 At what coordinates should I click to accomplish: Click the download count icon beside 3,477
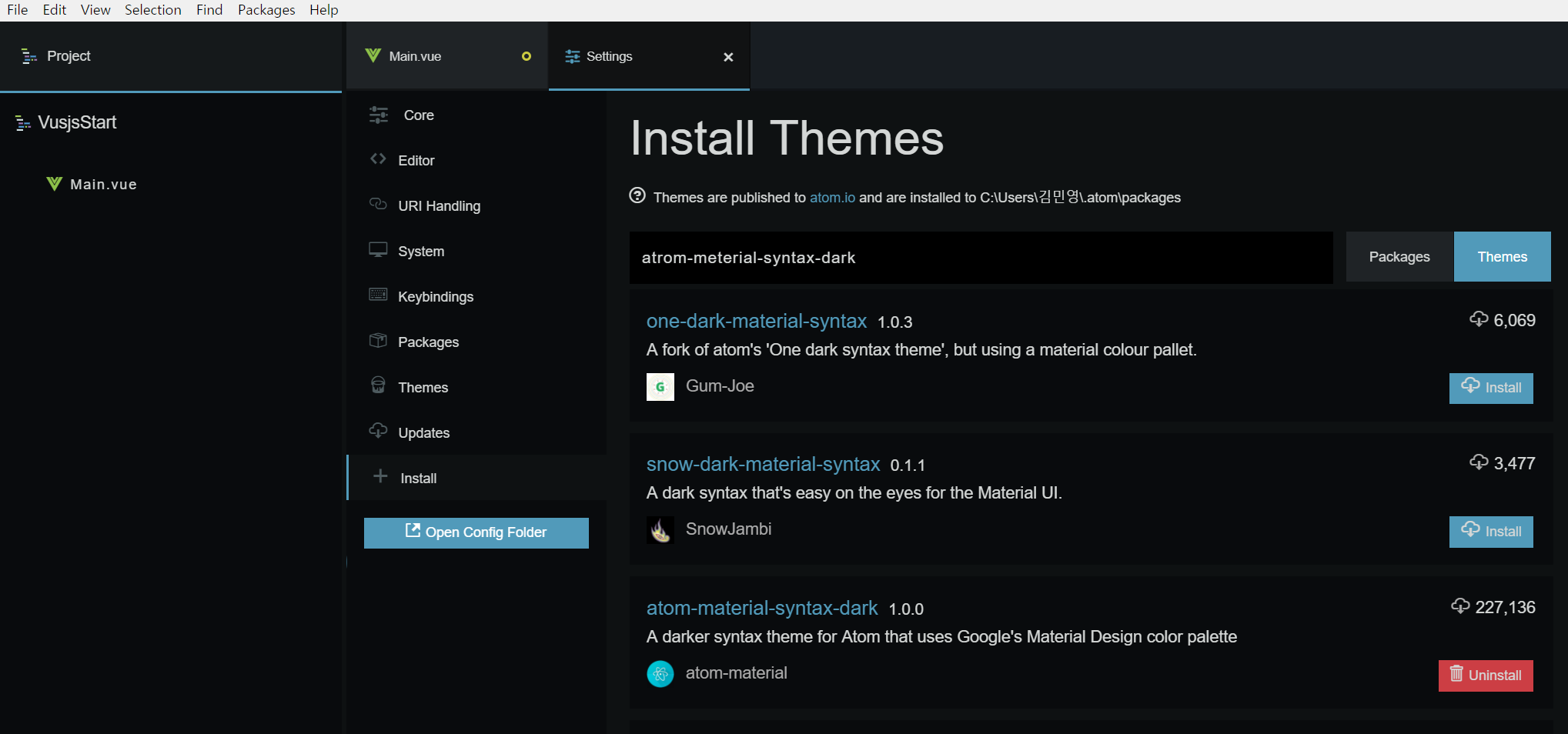click(x=1479, y=462)
